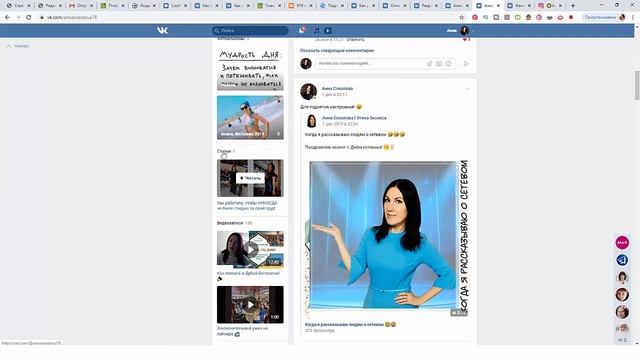The height and width of the screenshot is (360, 640).
Task: Click the reposted community avatar
Action: 311,121
